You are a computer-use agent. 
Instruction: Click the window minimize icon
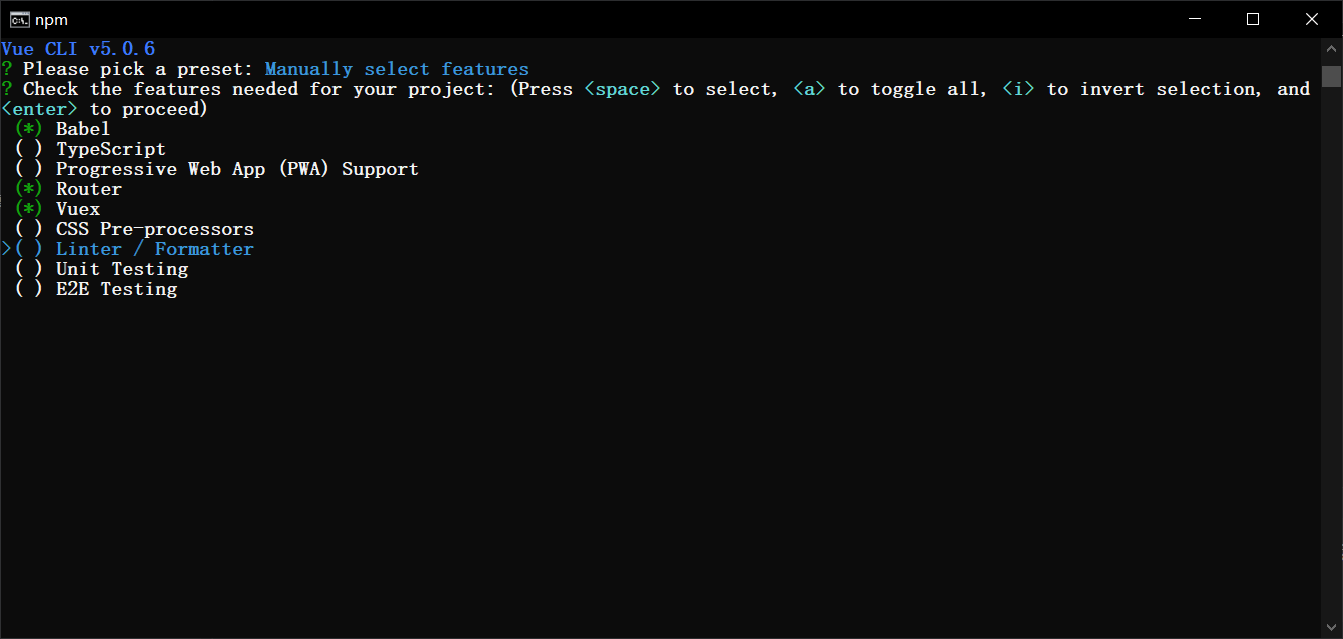(x=1195, y=18)
